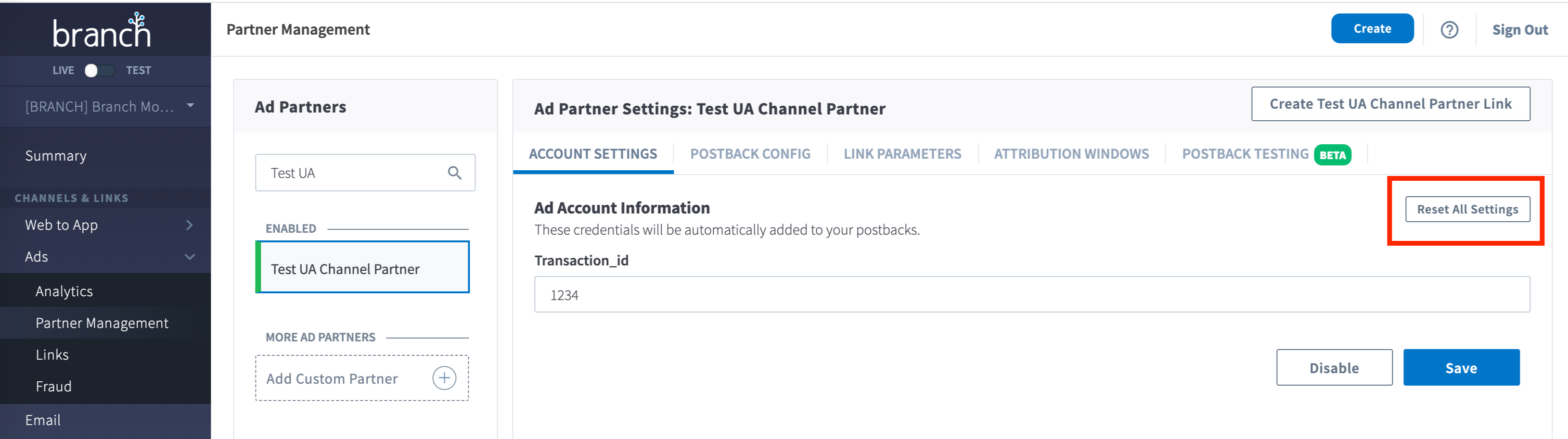Click the LIVE label beside the toggle
The height and width of the screenshot is (439, 1568).
pos(64,71)
